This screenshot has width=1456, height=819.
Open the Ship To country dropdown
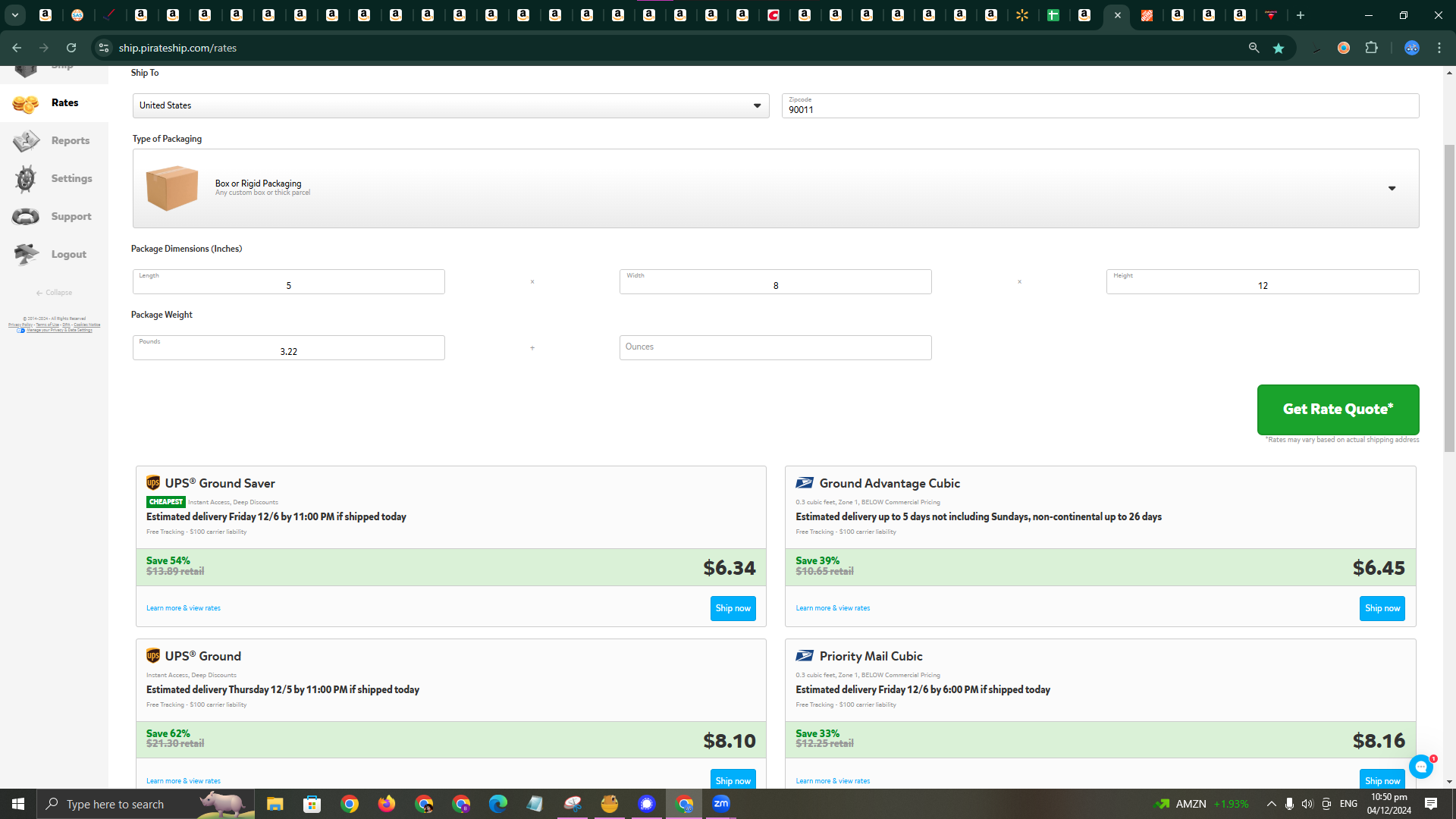coord(451,105)
